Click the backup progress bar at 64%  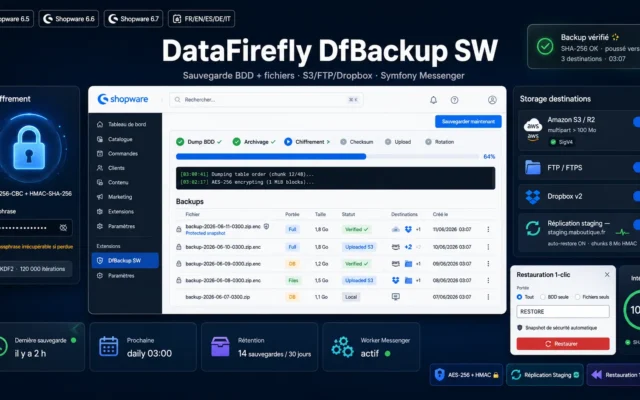click(x=327, y=156)
